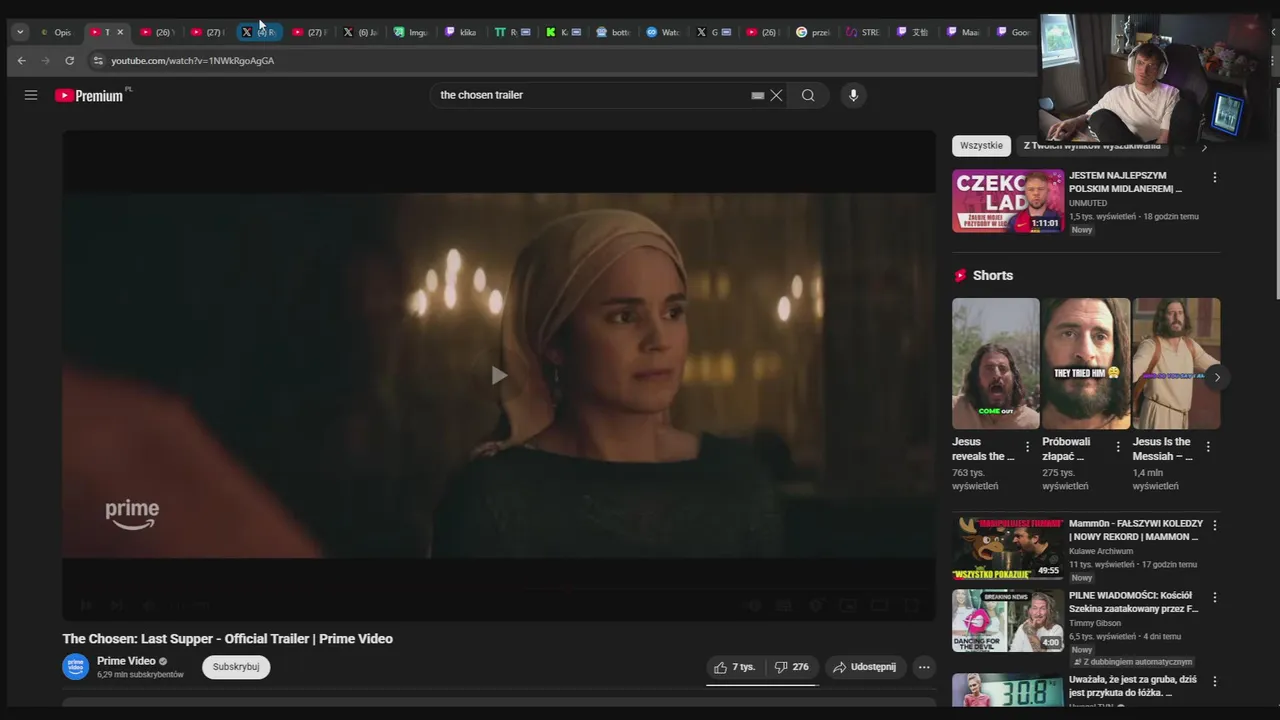Open the on-screen keyboard in search box
1280x720 pixels.
point(757,95)
